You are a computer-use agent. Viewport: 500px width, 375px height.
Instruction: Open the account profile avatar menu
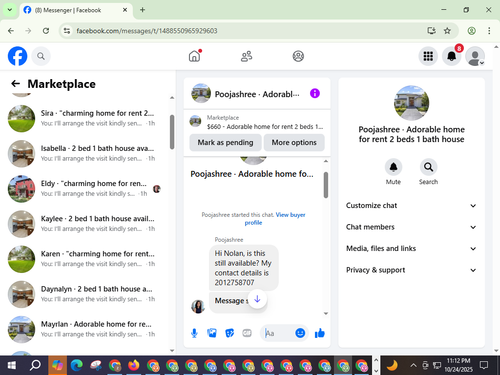coord(475,56)
